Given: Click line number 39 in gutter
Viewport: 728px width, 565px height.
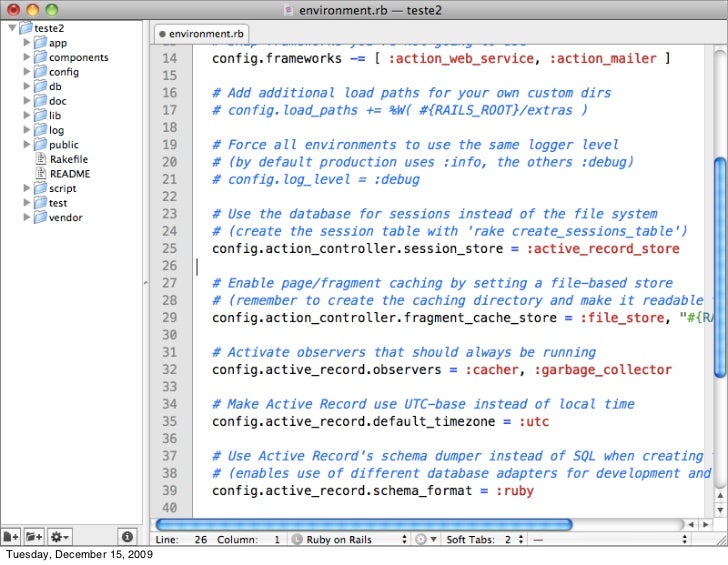Looking at the screenshot, I should pyautogui.click(x=170, y=491).
